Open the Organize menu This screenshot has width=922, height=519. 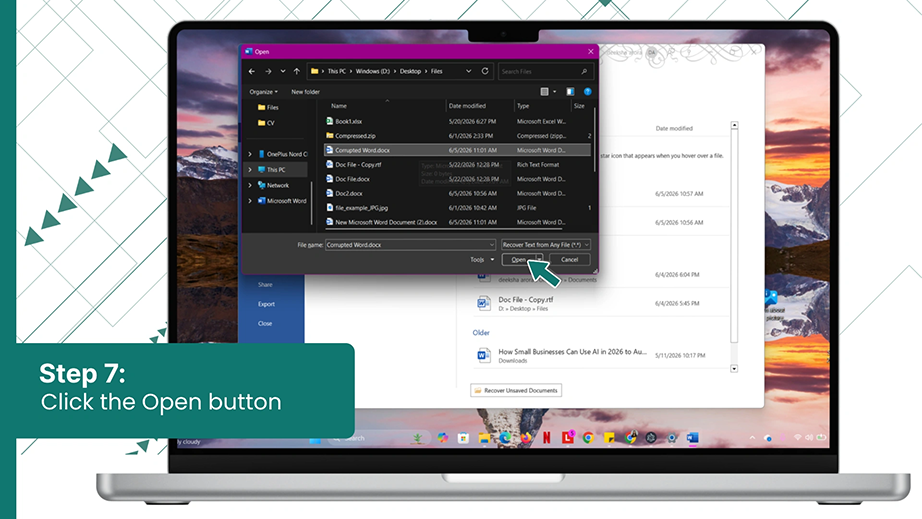pos(263,92)
